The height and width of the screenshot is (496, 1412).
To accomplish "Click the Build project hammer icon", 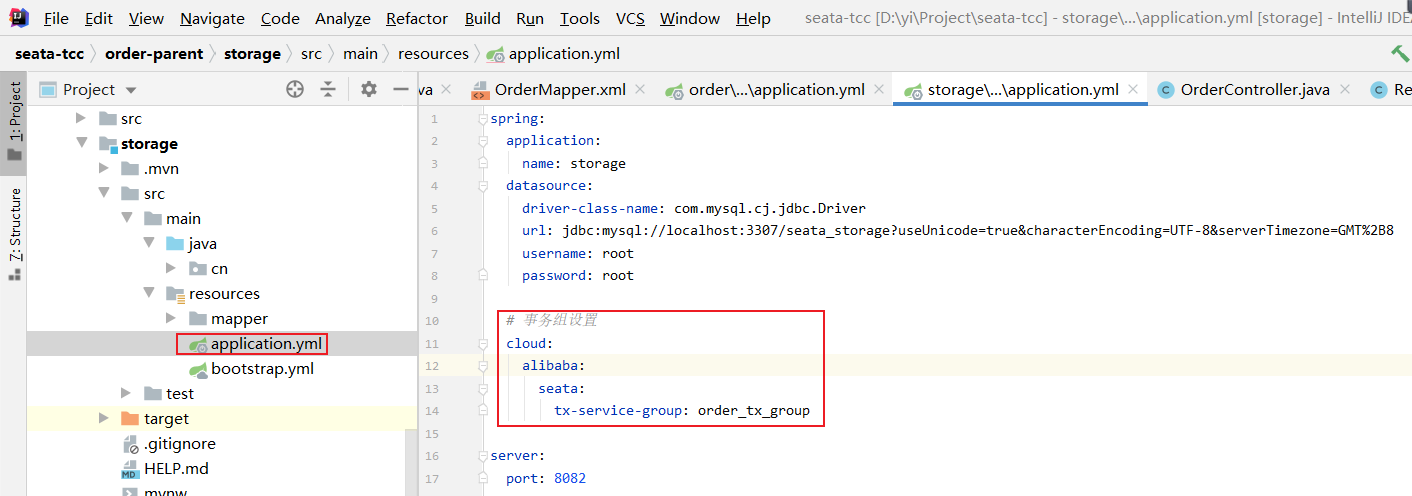I will click(x=1400, y=54).
